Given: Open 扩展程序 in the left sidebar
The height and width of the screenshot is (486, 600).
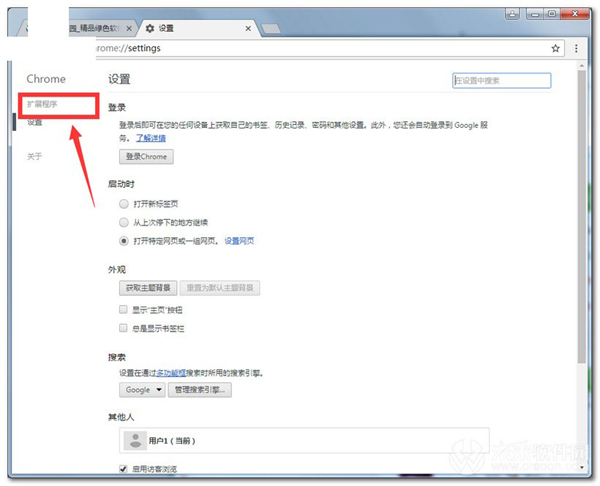Looking at the screenshot, I should coord(42,104).
